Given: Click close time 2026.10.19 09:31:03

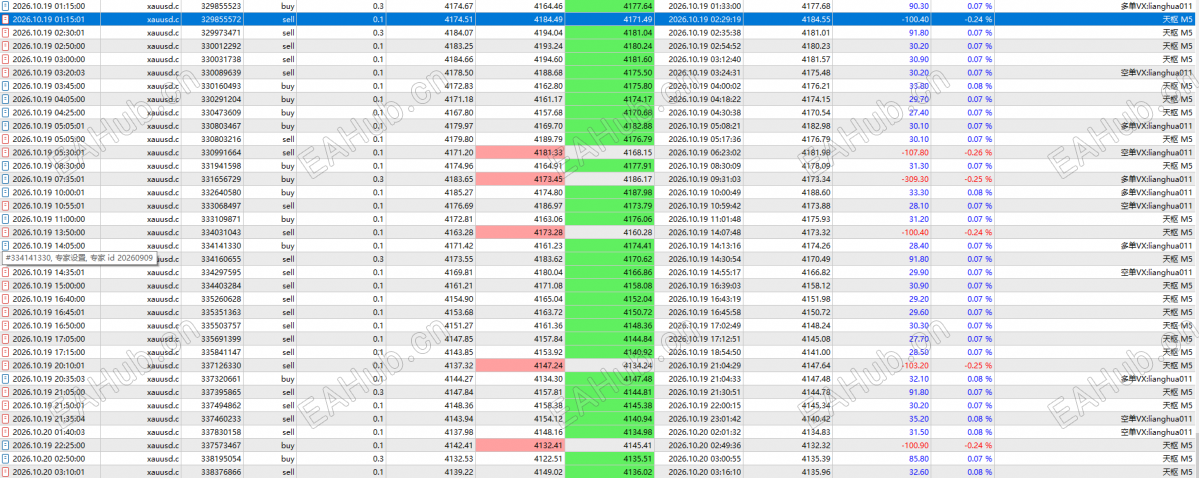Looking at the screenshot, I should [x=707, y=179].
